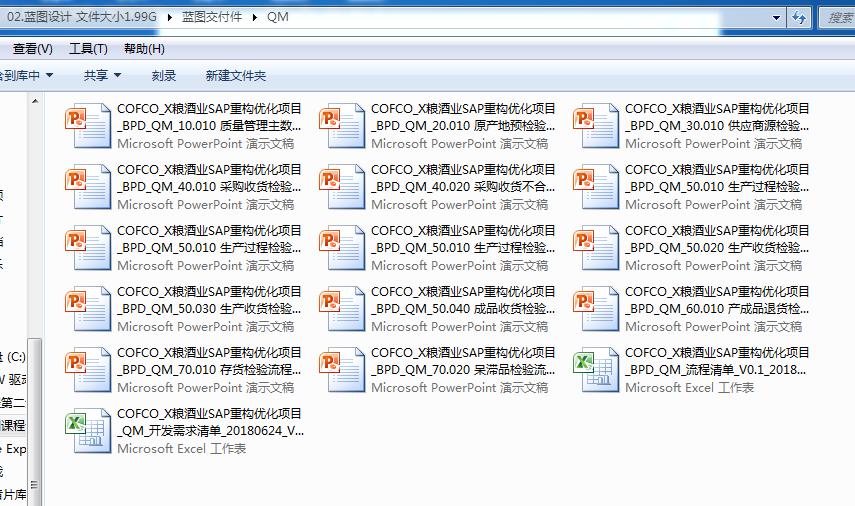Select file name BPD_QM_流程清单_V0.1_2018

tap(717, 362)
